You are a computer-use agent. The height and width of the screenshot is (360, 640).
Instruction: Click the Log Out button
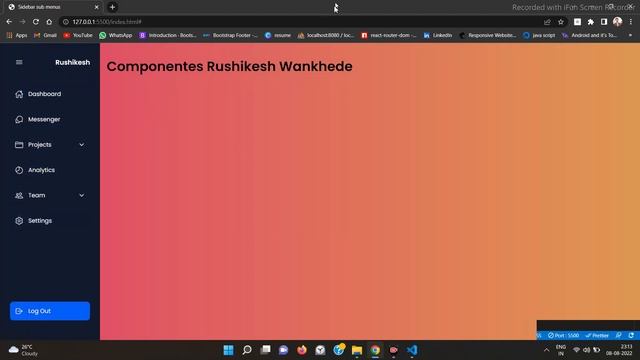50,311
